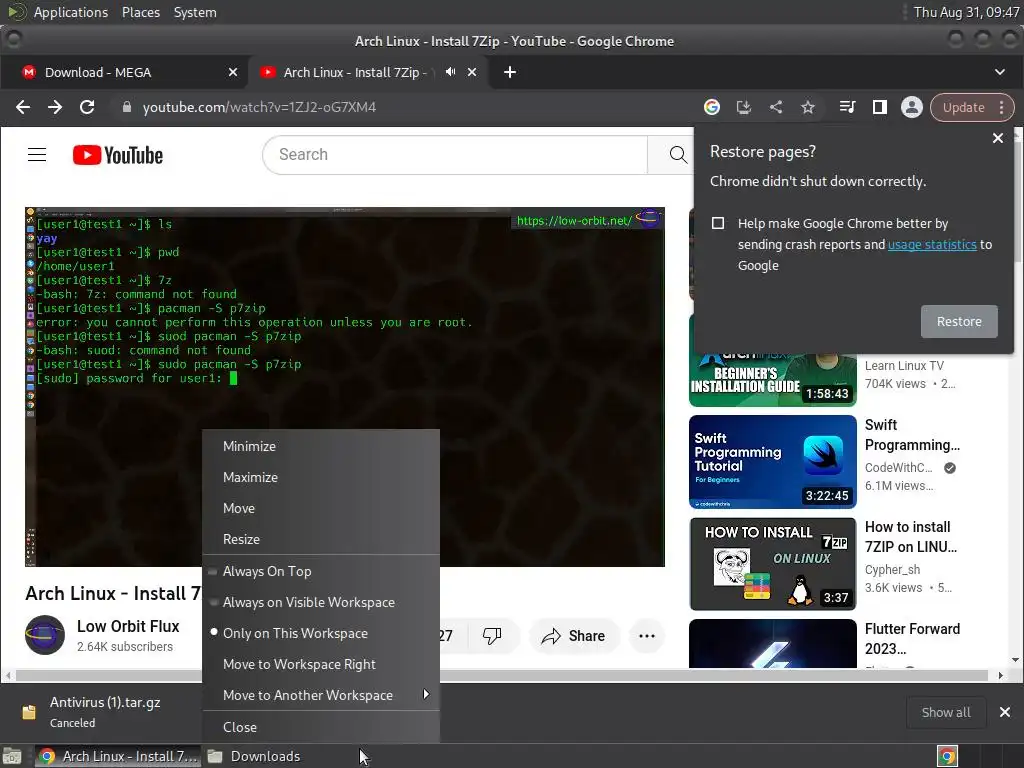Open the System menu in top panel
This screenshot has width=1024, height=768.
pyautogui.click(x=195, y=12)
